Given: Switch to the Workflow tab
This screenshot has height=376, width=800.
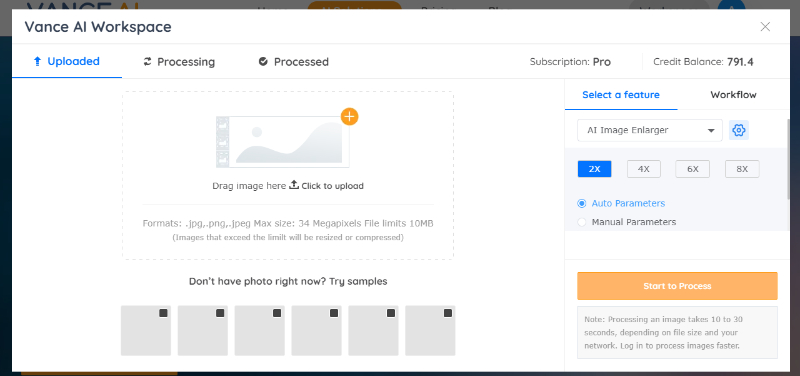Looking at the screenshot, I should 733,95.
